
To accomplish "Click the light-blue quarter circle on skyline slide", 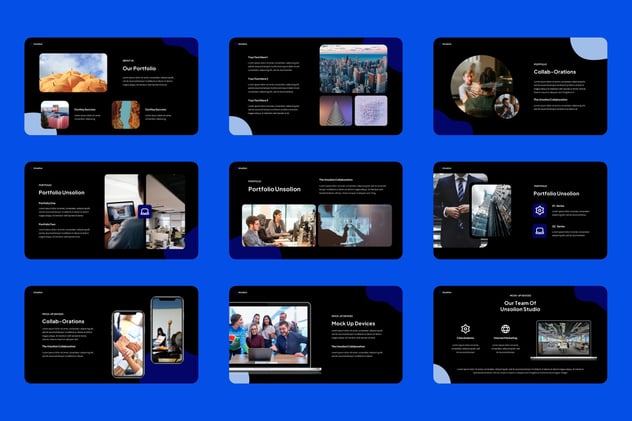I will (x=240, y=125).
